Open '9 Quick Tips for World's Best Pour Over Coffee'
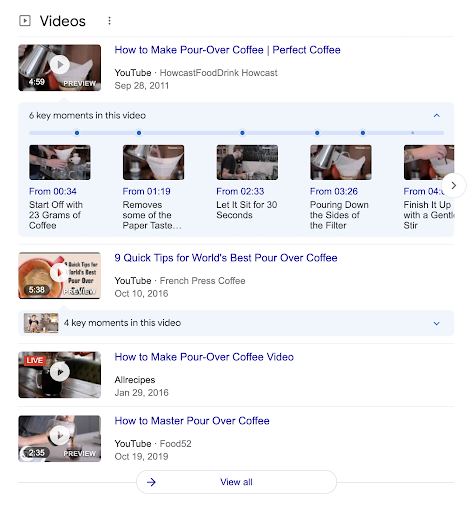Viewport: 469px width, 512px height. [226, 258]
